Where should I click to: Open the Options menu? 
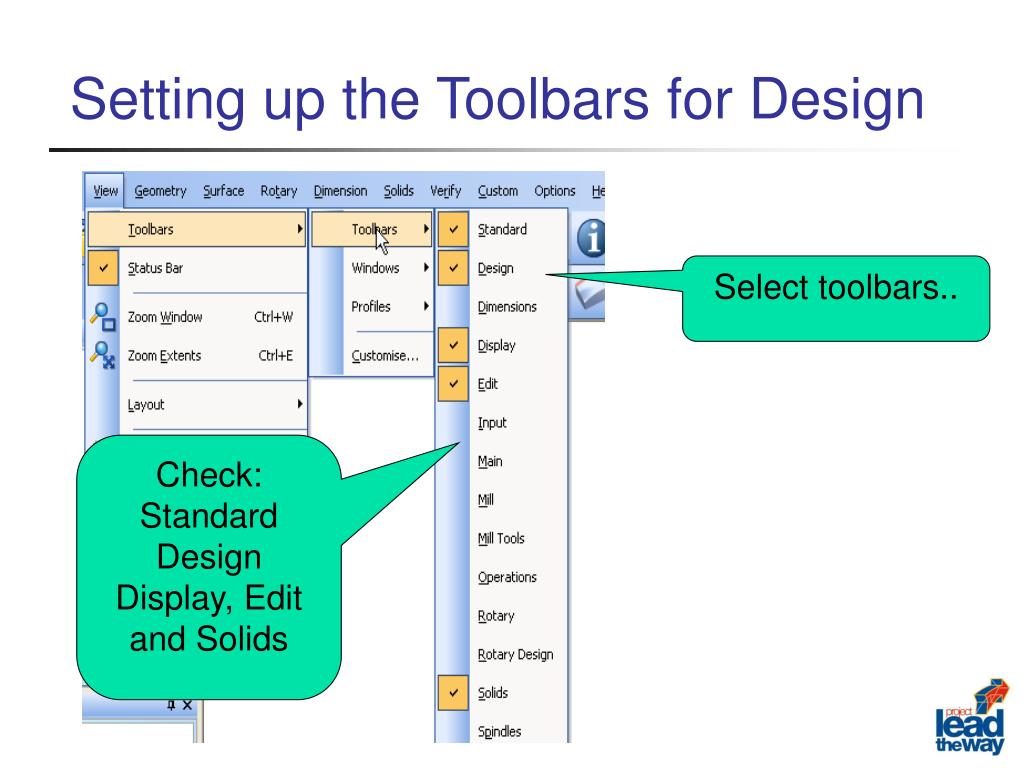pyautogui.click(x=554, y=191)
